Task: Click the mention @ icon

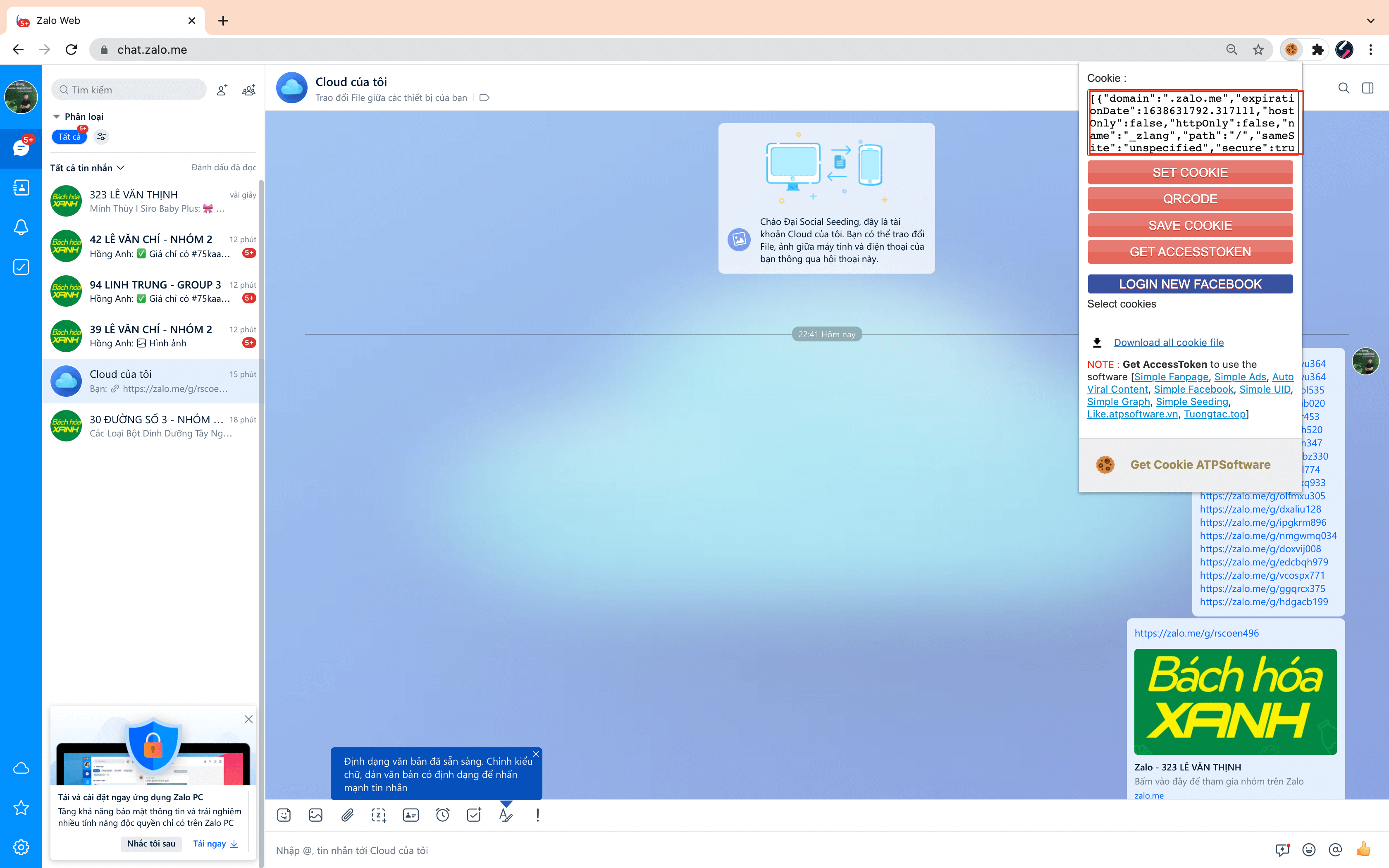Action: pos(1336,850)
